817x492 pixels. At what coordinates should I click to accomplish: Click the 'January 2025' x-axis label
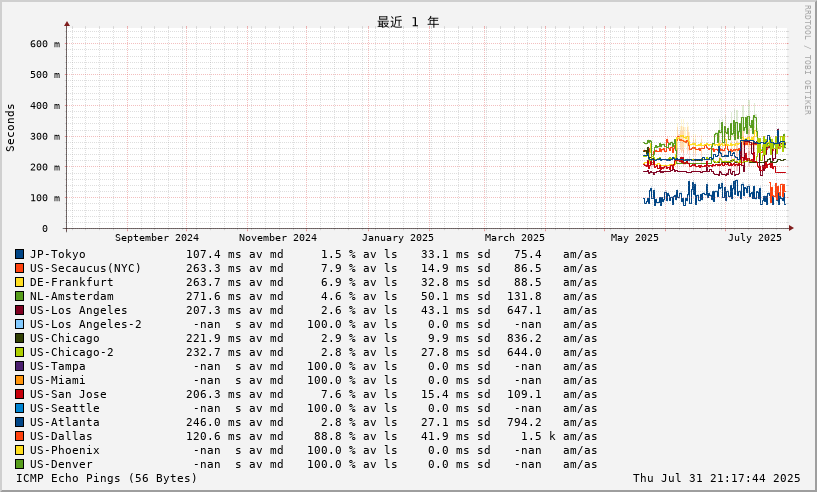[x=398, y=238]
